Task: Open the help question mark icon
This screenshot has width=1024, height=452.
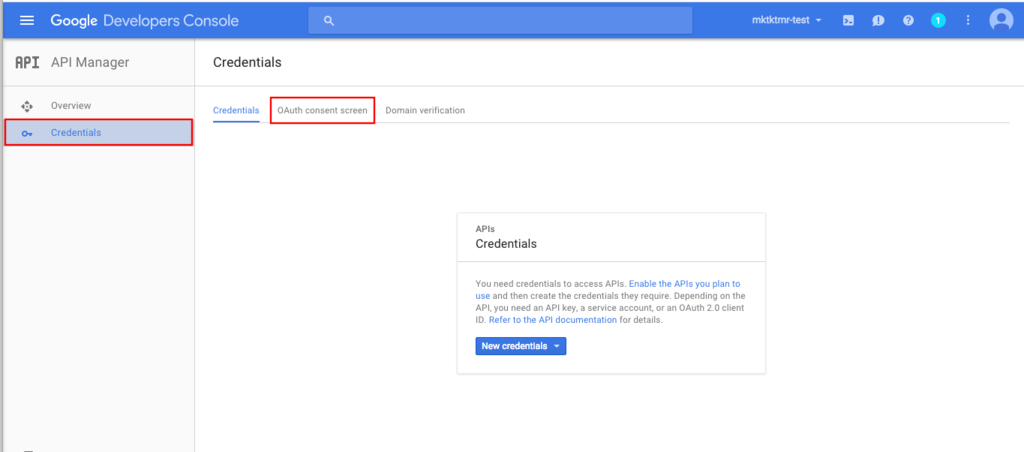Action: [908, 20]
